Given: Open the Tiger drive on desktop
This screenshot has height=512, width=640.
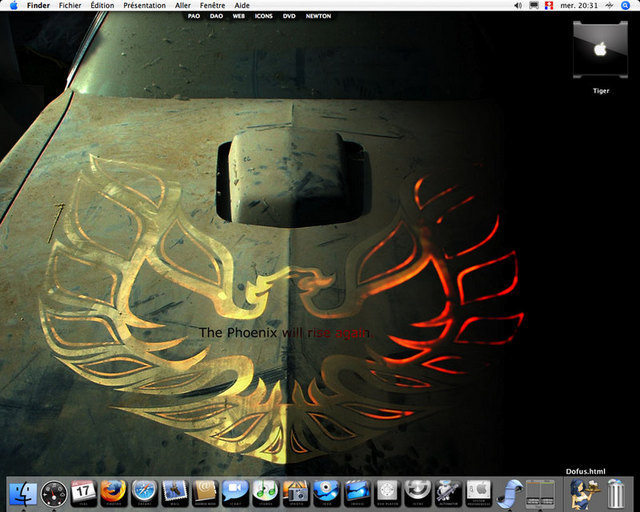Looking at the screenshot, I should [600, 50].
